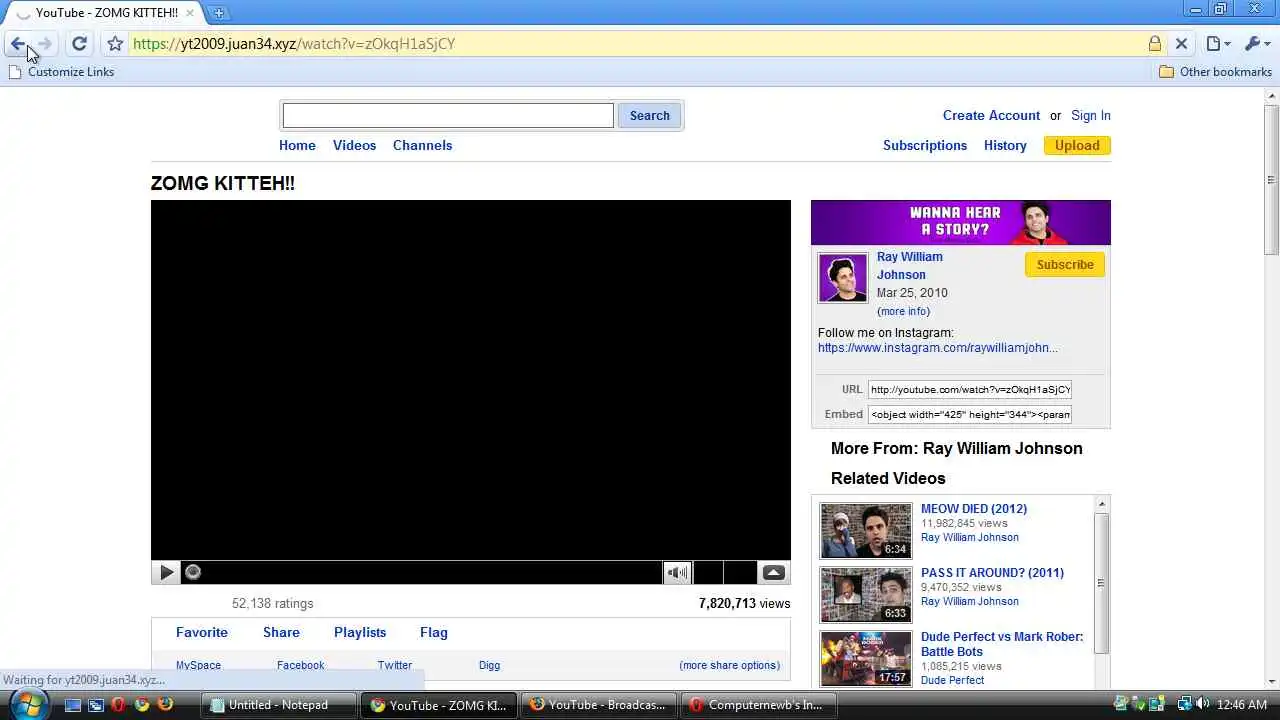Open a new tab with the plus button
This screenshot has height=720, width=1280.
point(219,13)
